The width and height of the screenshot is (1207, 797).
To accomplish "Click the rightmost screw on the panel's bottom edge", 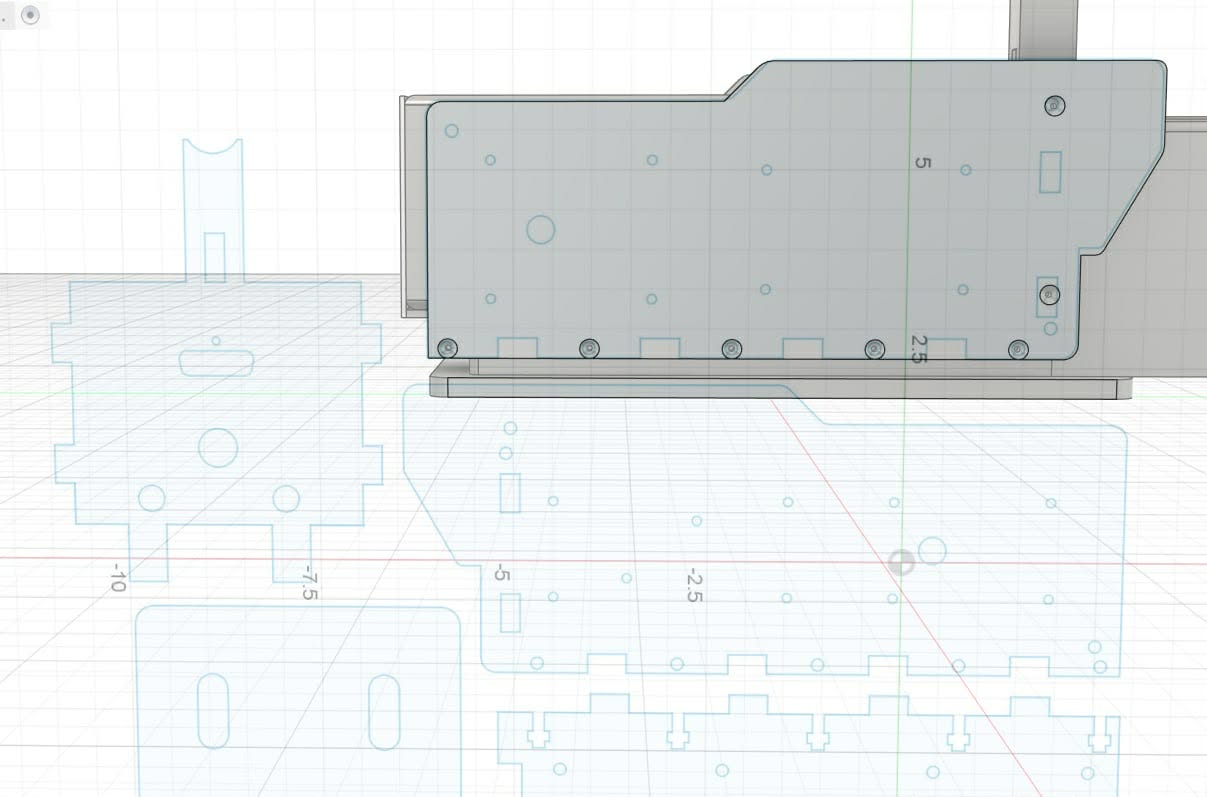I will click(1018, 349).
